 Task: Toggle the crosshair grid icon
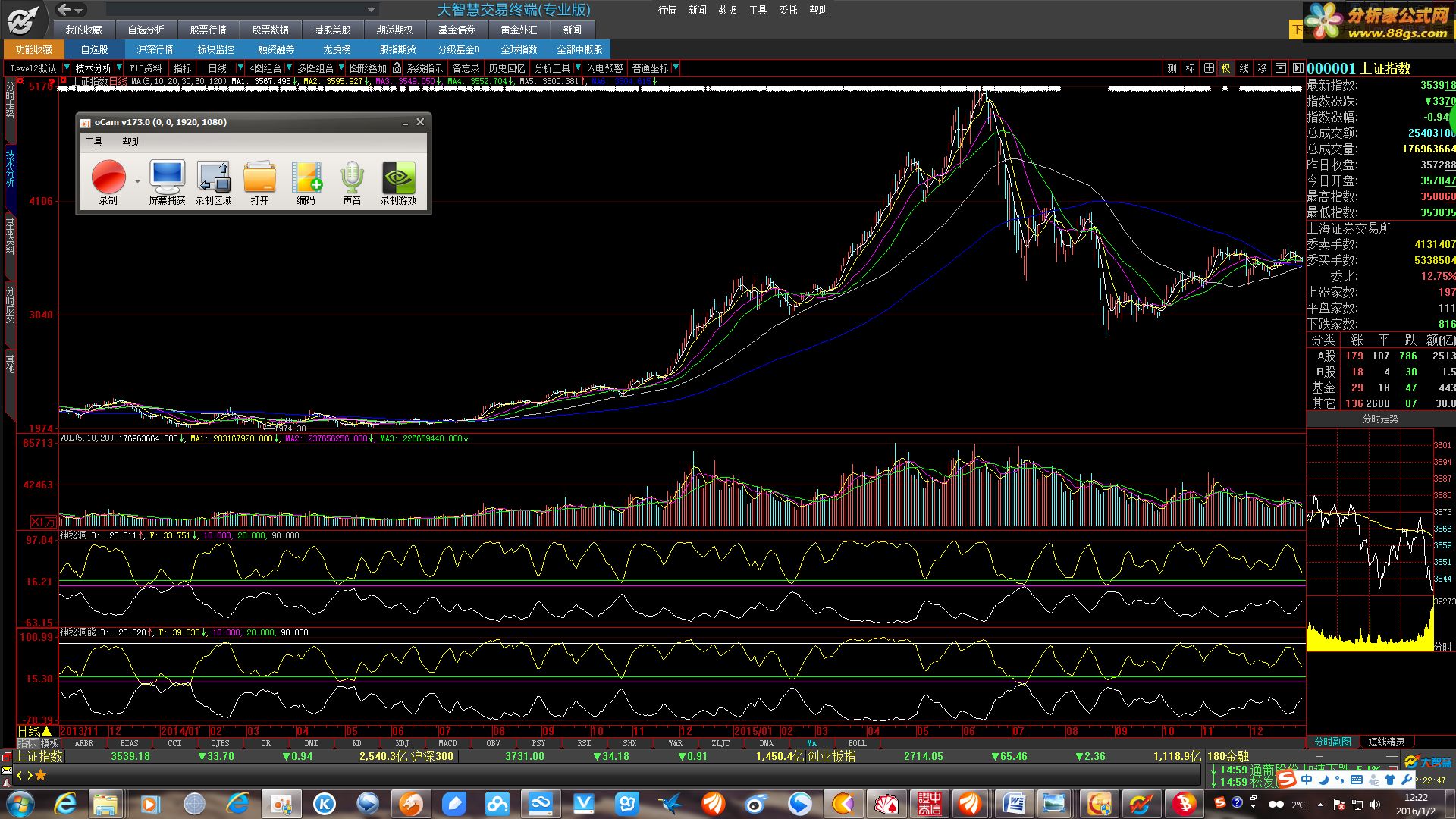1208,68
